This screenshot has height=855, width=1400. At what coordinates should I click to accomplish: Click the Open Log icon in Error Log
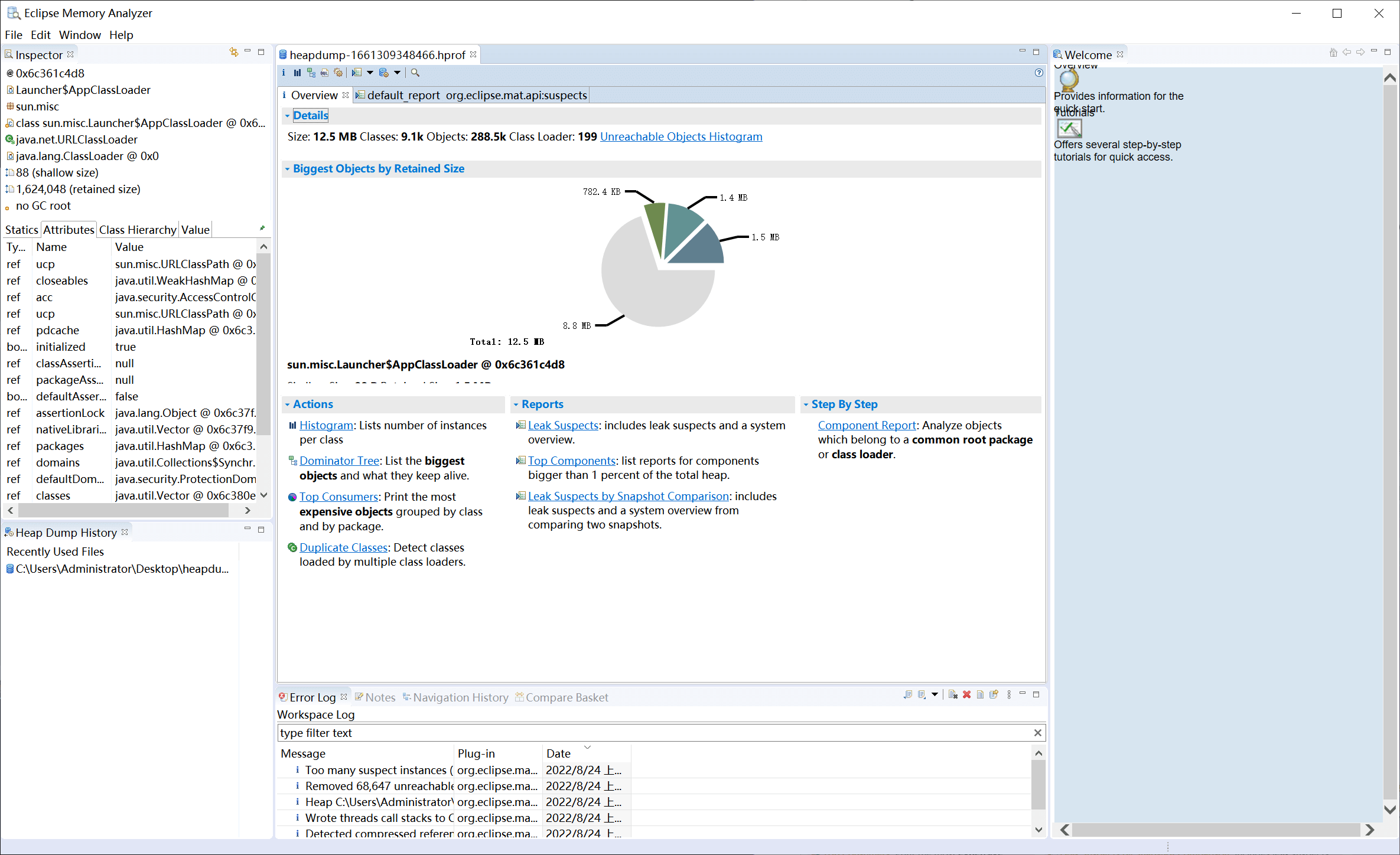(x=980, y=694)
